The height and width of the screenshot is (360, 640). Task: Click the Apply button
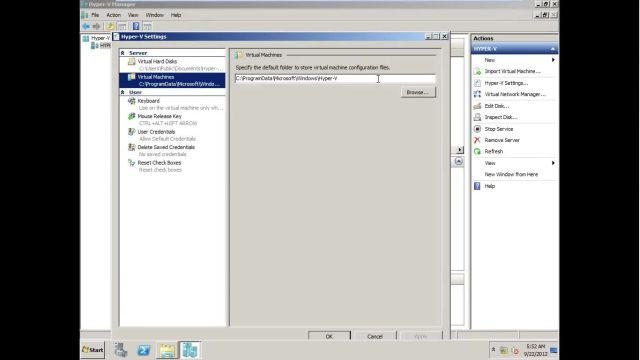(420, 336)
